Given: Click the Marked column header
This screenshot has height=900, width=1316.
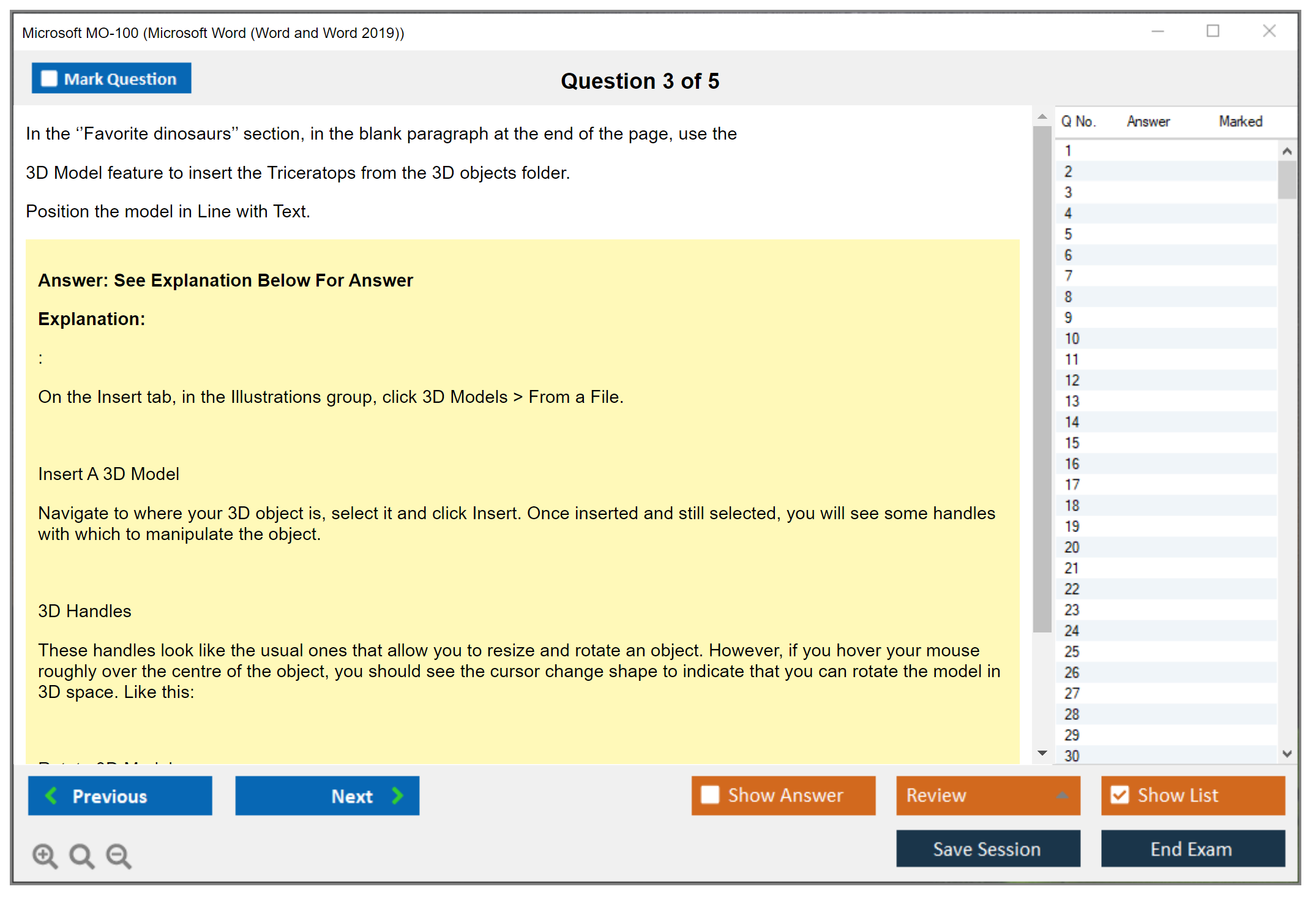Looking at the screenshot, I should coord(1240,121).
